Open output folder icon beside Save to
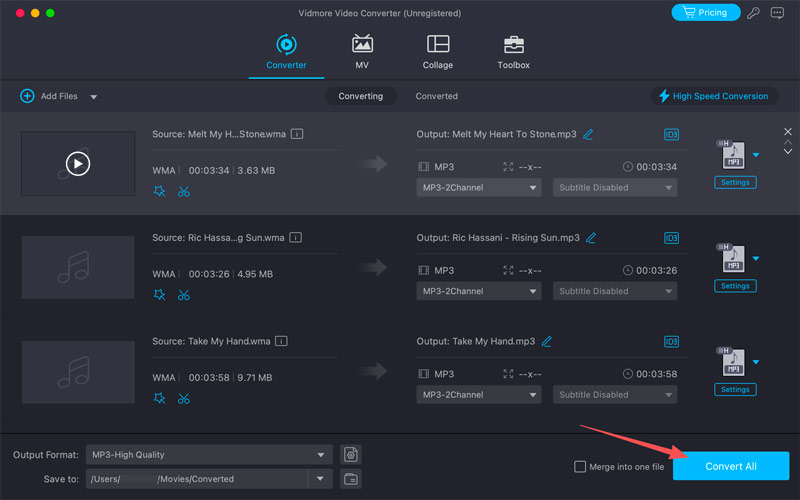The height and width of the screenshot is (500, 800). [351, 479]
